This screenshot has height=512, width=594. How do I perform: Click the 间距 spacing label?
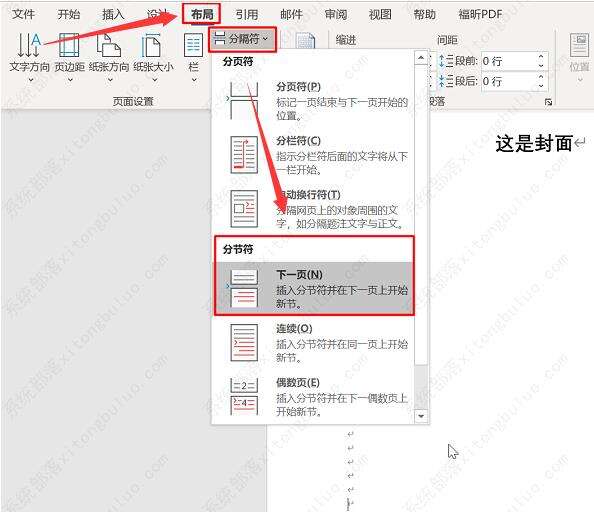[447, 40]
